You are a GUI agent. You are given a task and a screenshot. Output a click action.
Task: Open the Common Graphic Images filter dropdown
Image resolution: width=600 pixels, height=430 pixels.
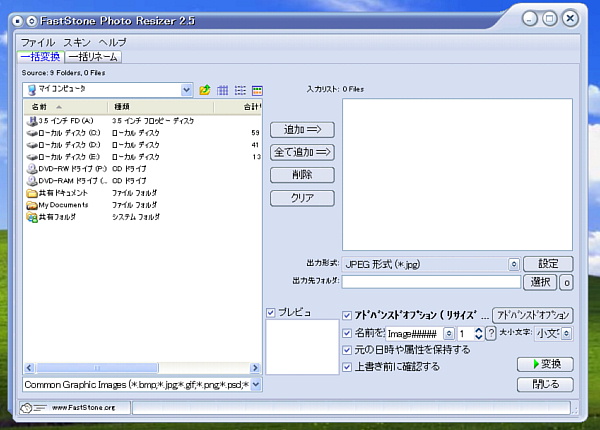pos(256,384)
